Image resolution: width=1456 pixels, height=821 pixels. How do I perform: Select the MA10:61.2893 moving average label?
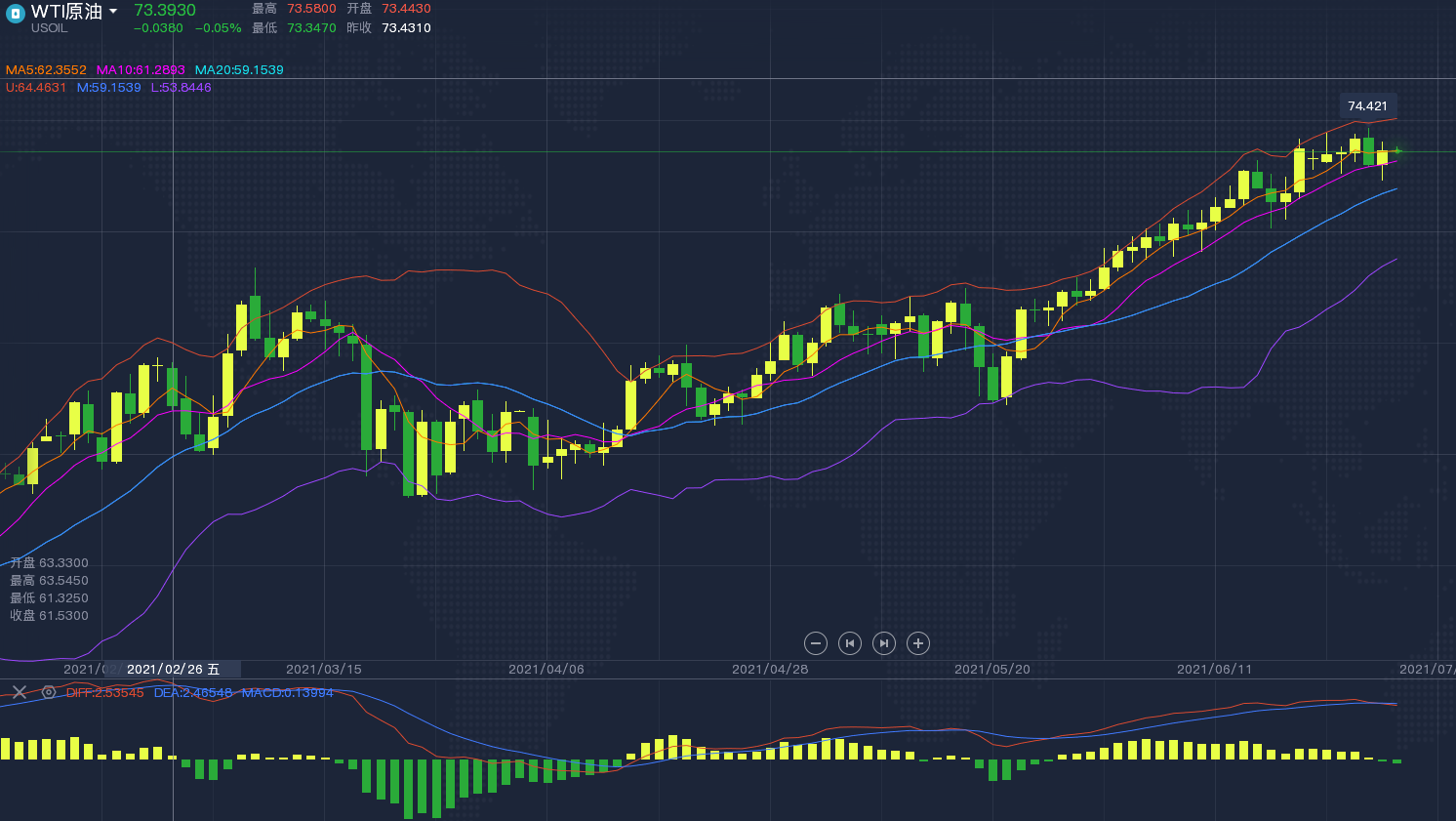click(x=141, y=70)
